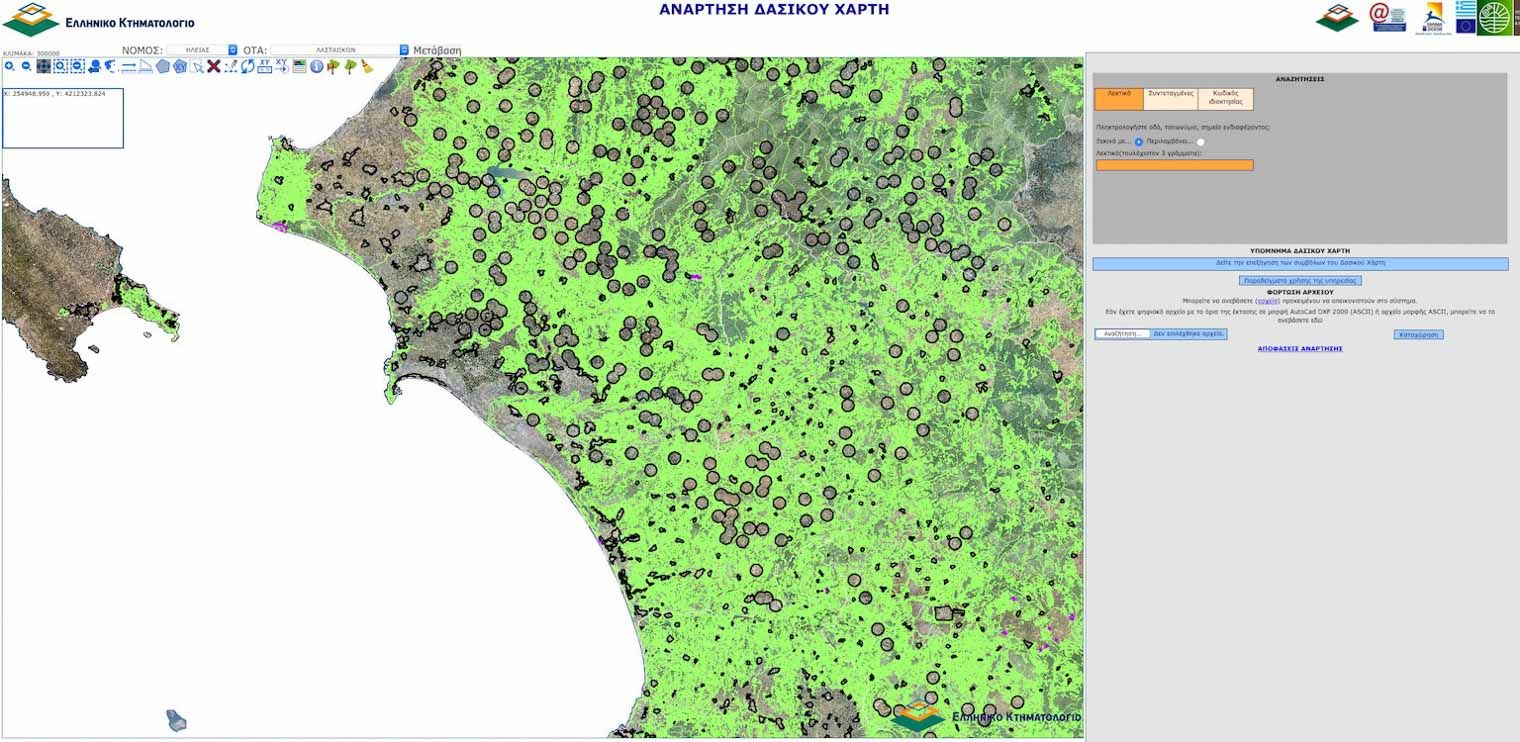The width and height of the screenshot is (1520, 742).
Task: Switch to the Κωδικός ιδιοκτησίας tab
Action: coord(1225,97)
